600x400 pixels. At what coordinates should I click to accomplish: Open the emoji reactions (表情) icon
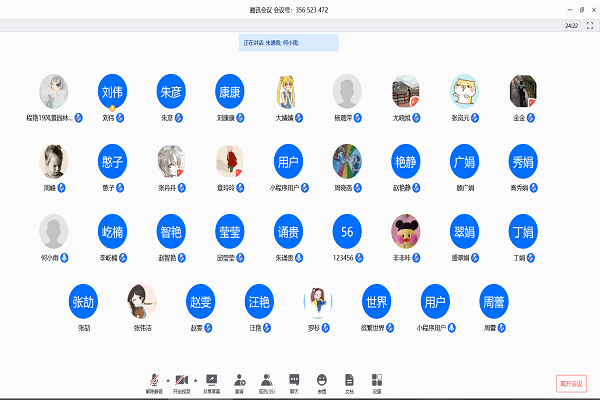[x=322, y=381]
